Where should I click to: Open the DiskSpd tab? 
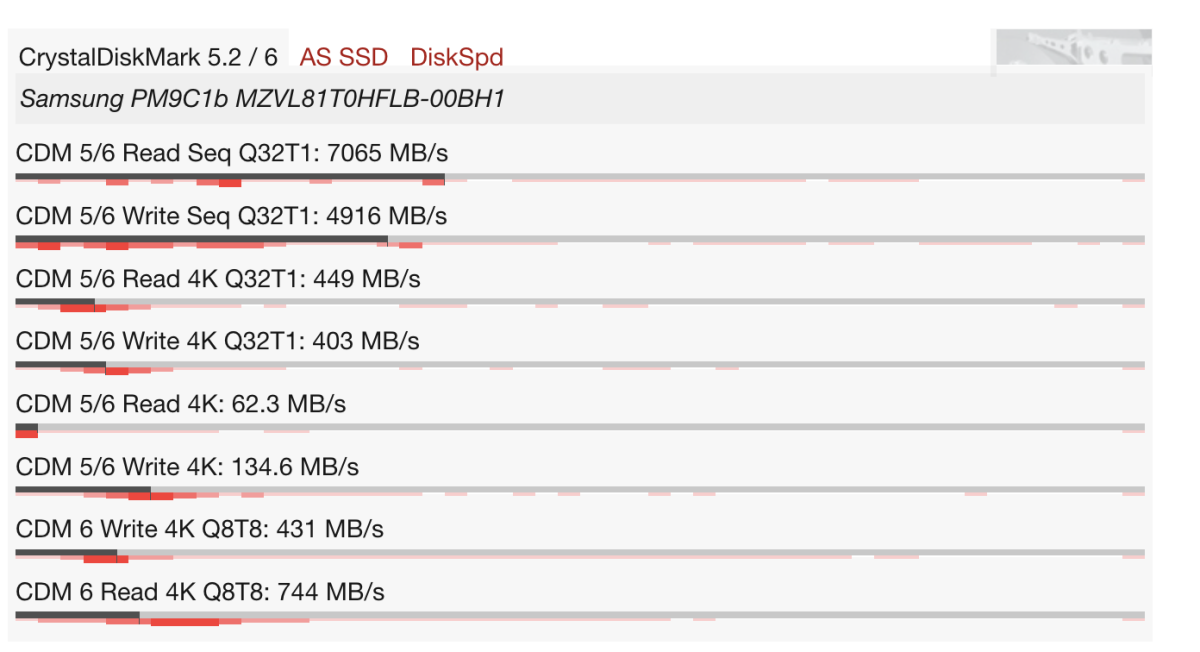[456, 57]
